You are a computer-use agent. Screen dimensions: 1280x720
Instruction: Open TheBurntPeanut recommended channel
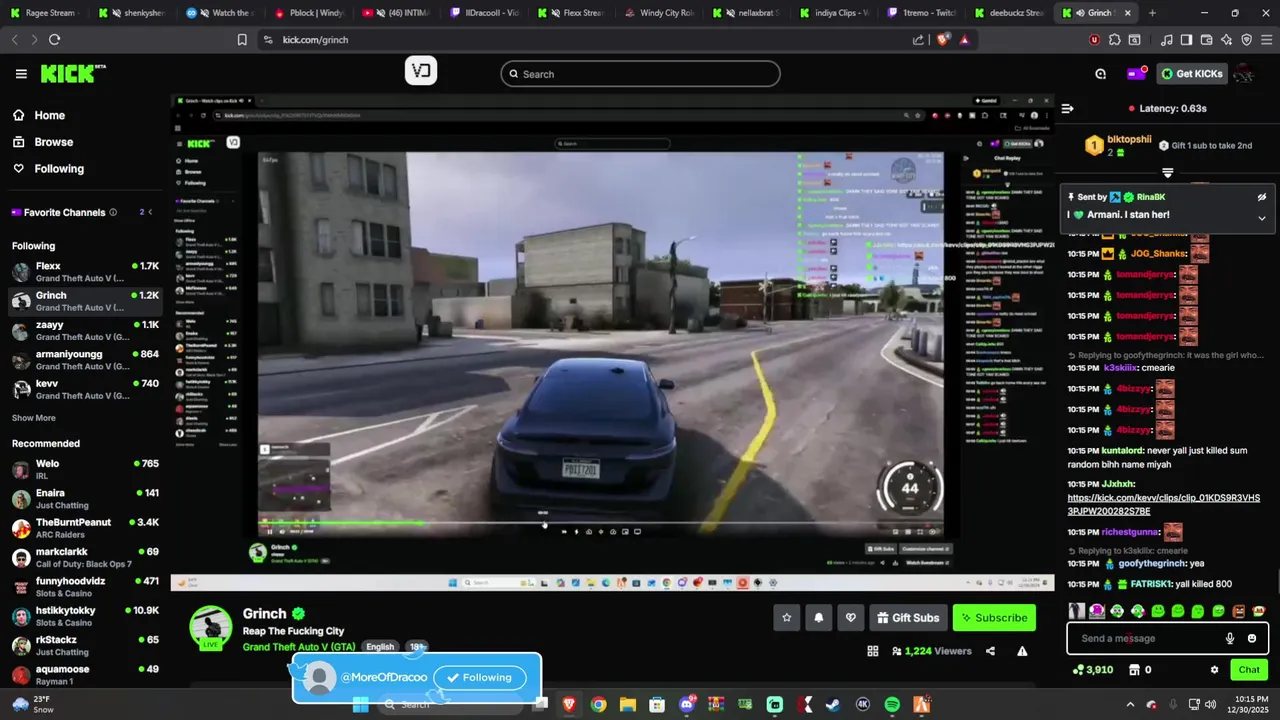click(85, 528)
